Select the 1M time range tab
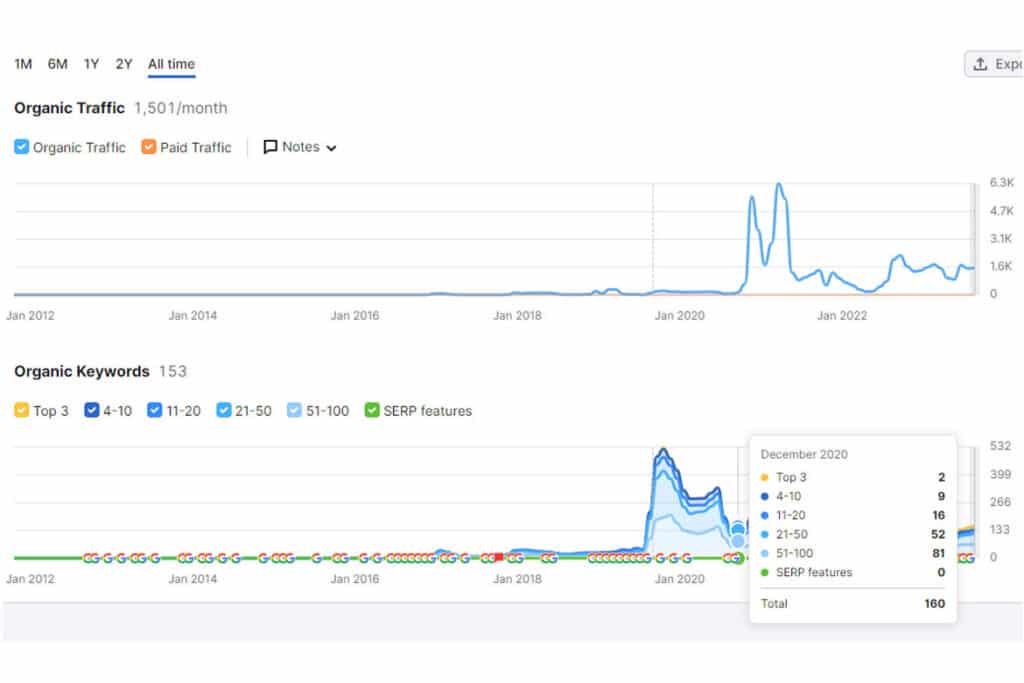1024x683 pixels. [23, 64]
